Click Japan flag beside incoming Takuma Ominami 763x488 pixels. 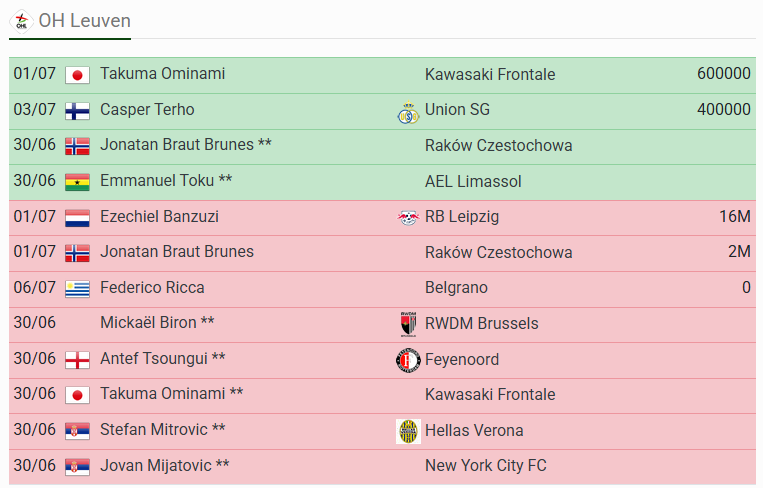77,75
